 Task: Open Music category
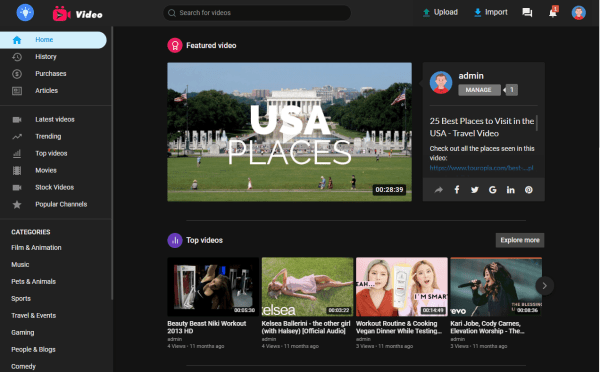20,264
